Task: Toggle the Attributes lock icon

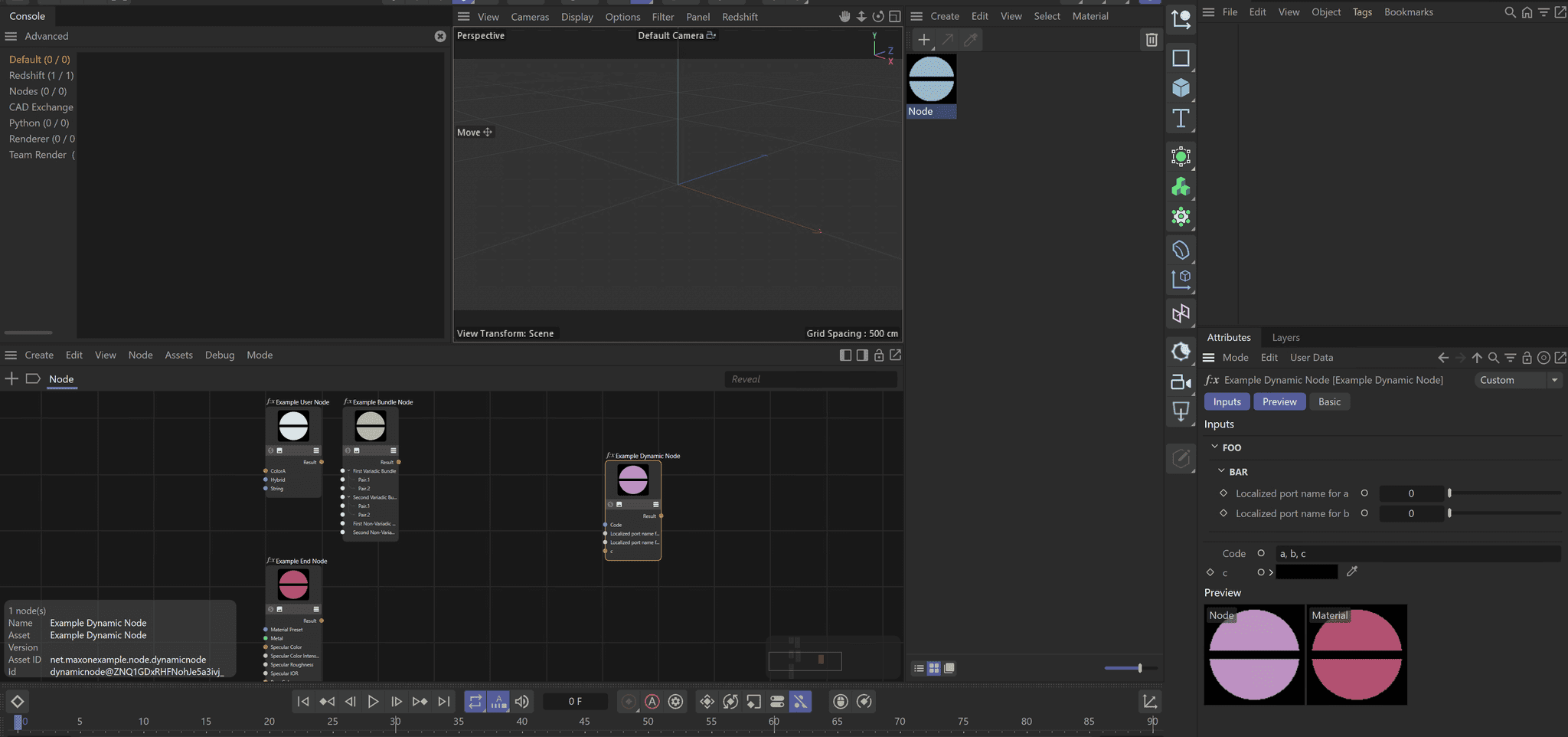Action: coord(1527,358)
